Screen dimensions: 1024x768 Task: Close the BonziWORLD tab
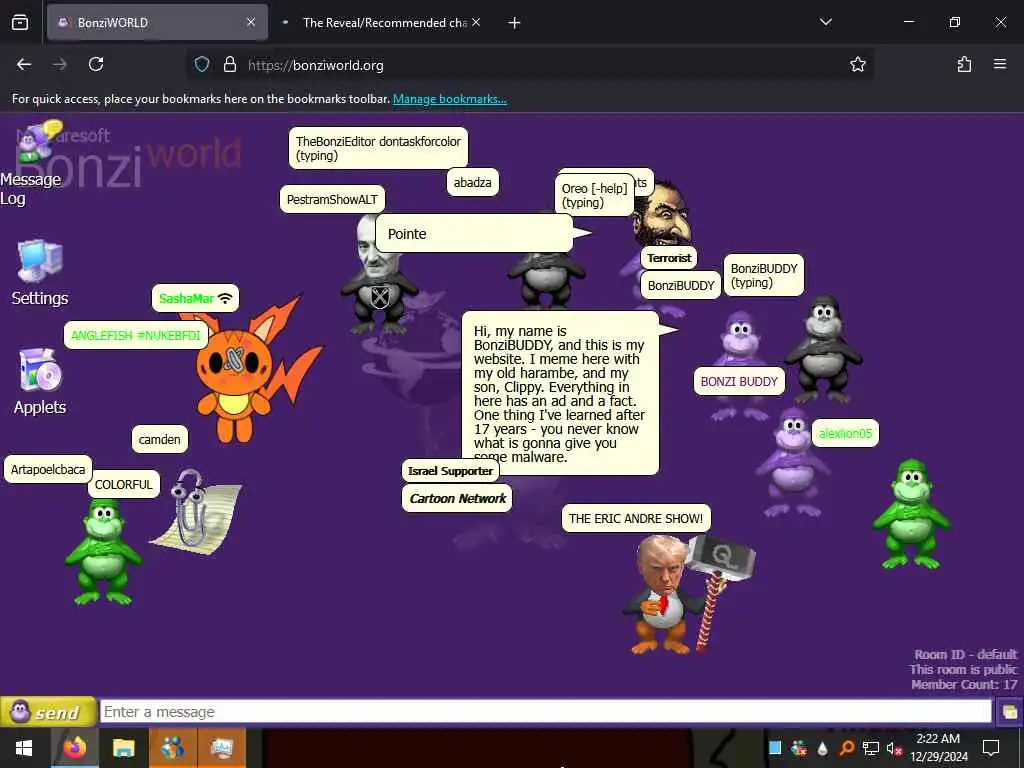click(251, 22)
